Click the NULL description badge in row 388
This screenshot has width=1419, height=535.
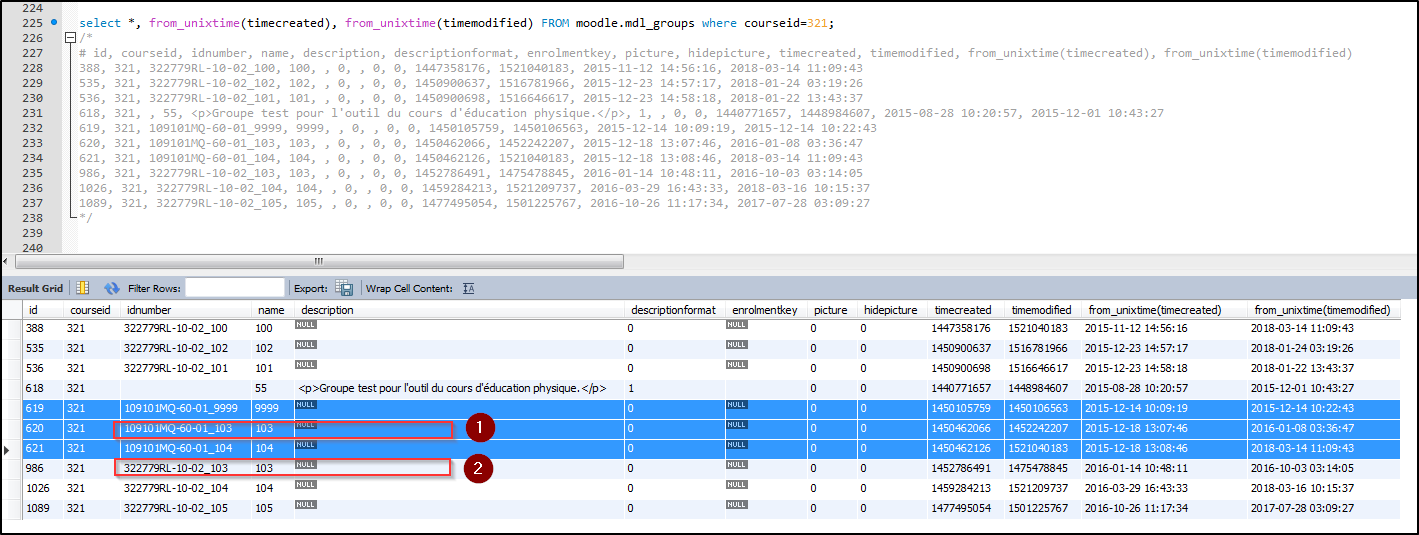(305, 325)
